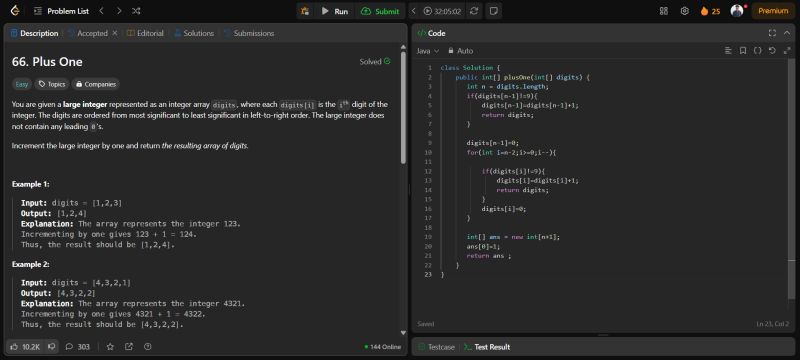Click the editor bookmark icon

click(x=743, y=50)
